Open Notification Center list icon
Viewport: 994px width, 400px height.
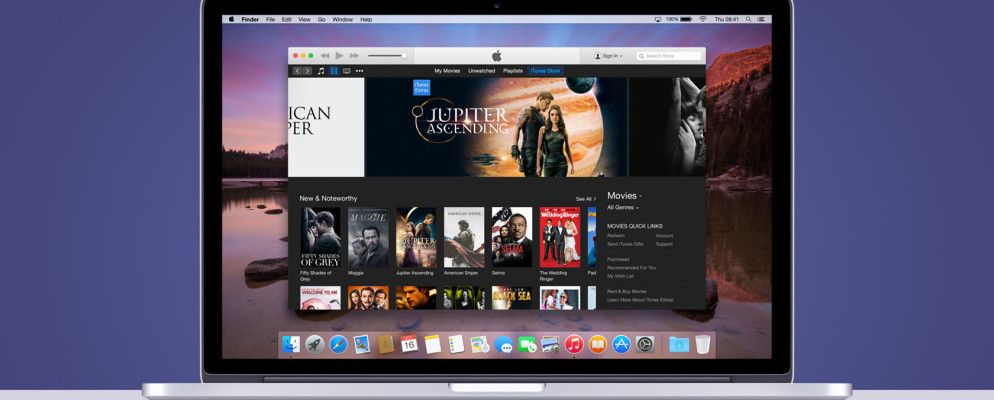763,20
